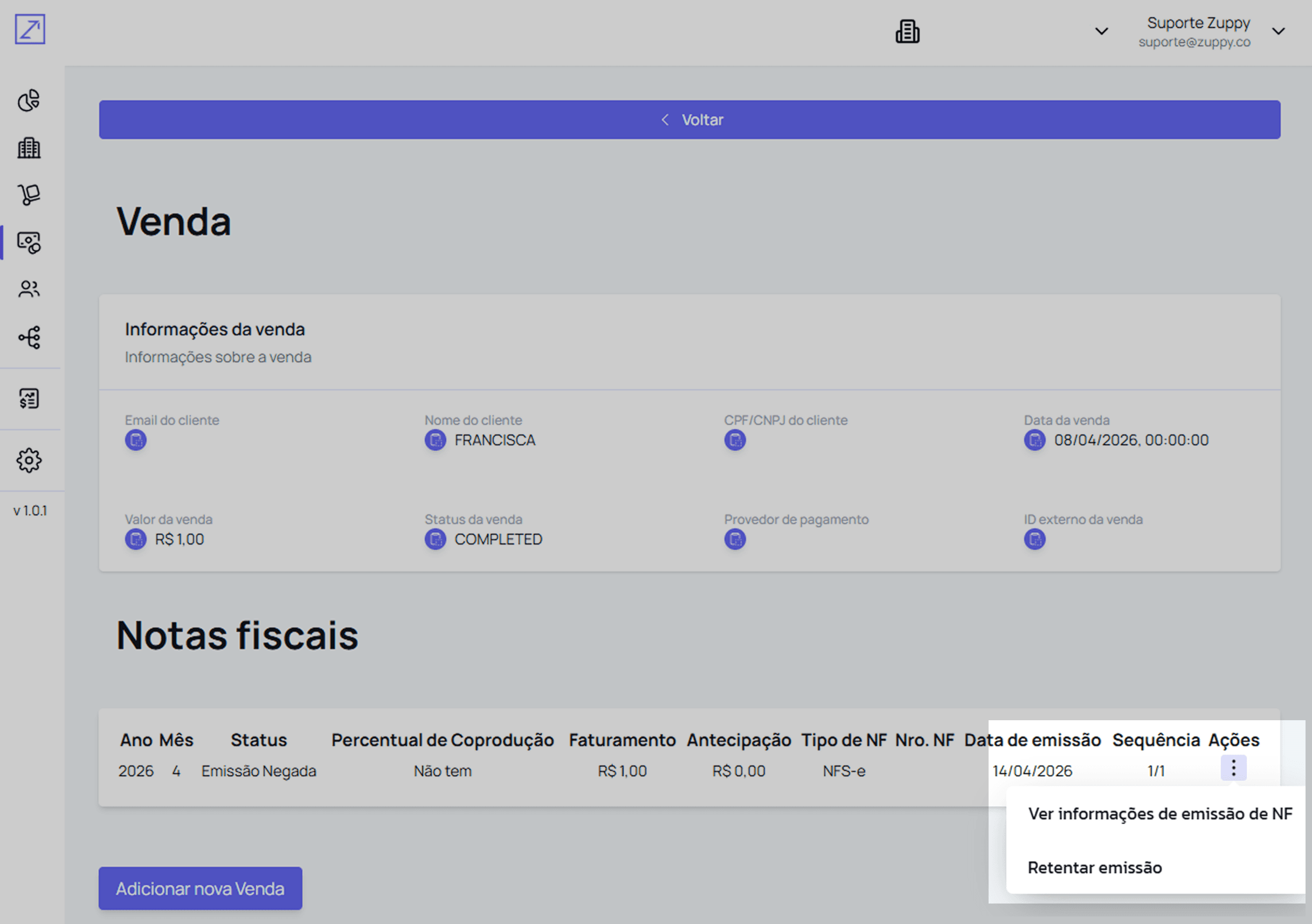Expand the Suporte Zuppy user menu
The image size is (1312, 924).
(1278, 31)
